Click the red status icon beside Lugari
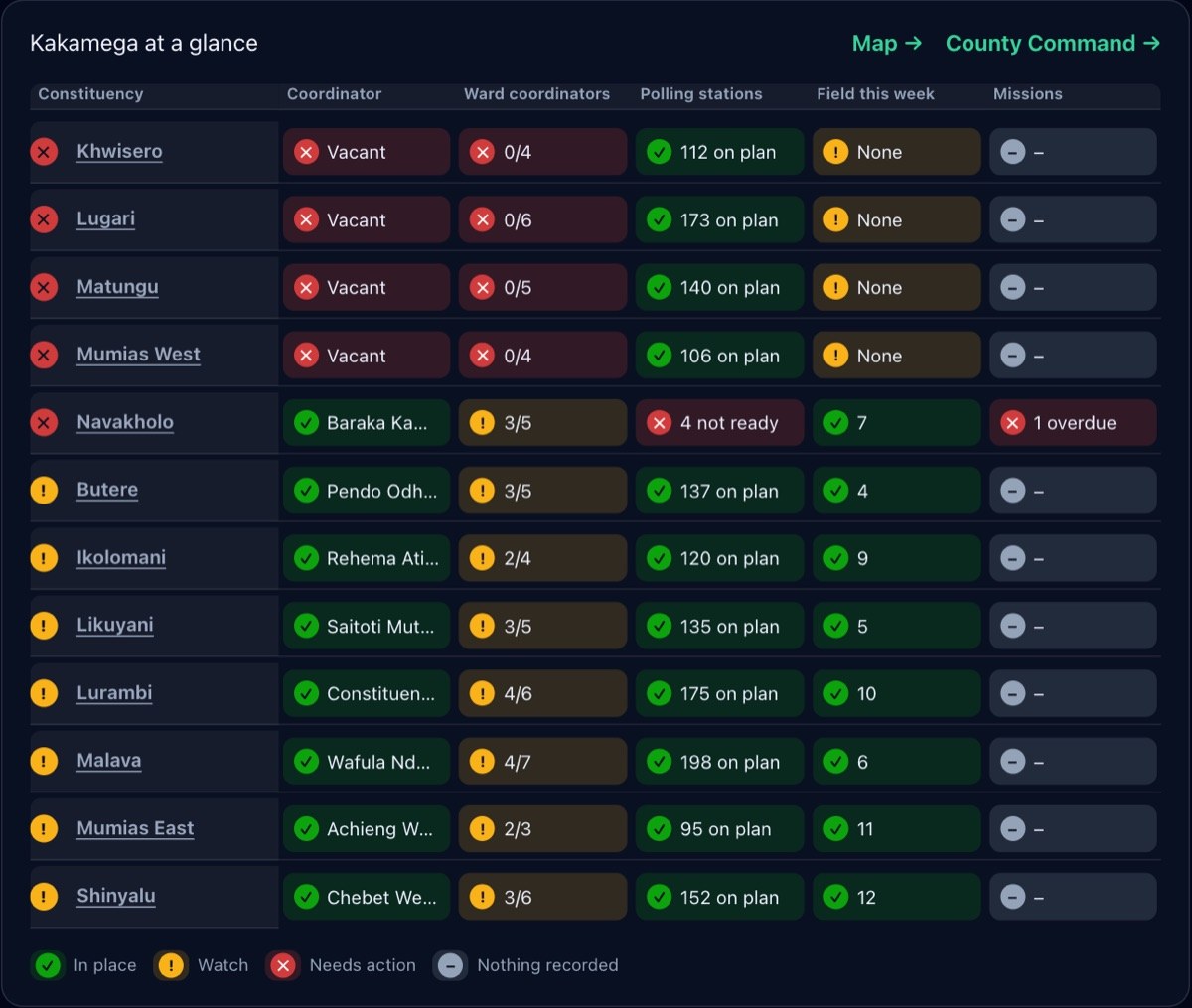Screen dimensions: 1192x1008 point(44,219)
